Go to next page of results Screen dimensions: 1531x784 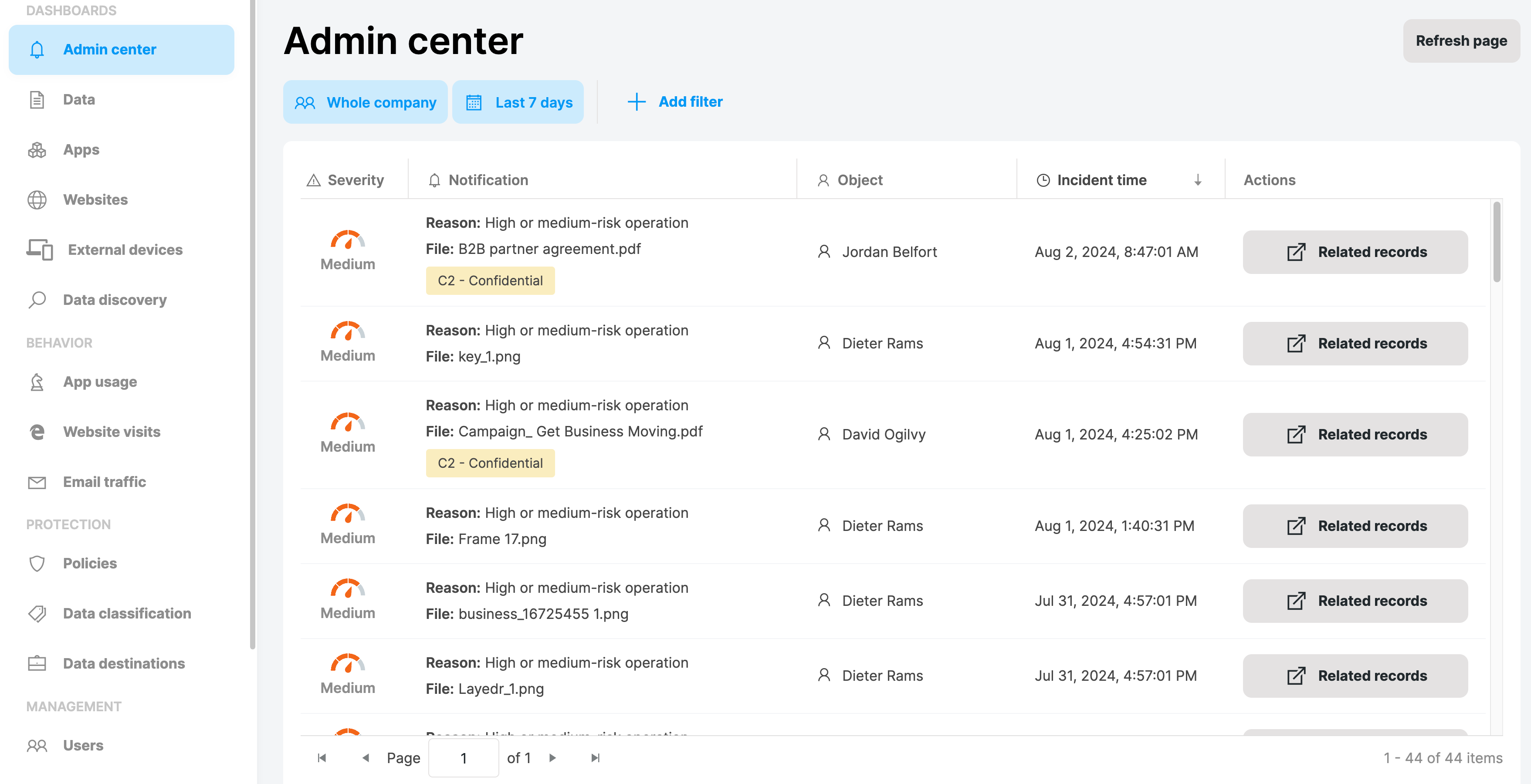click(x=552, y=758)
